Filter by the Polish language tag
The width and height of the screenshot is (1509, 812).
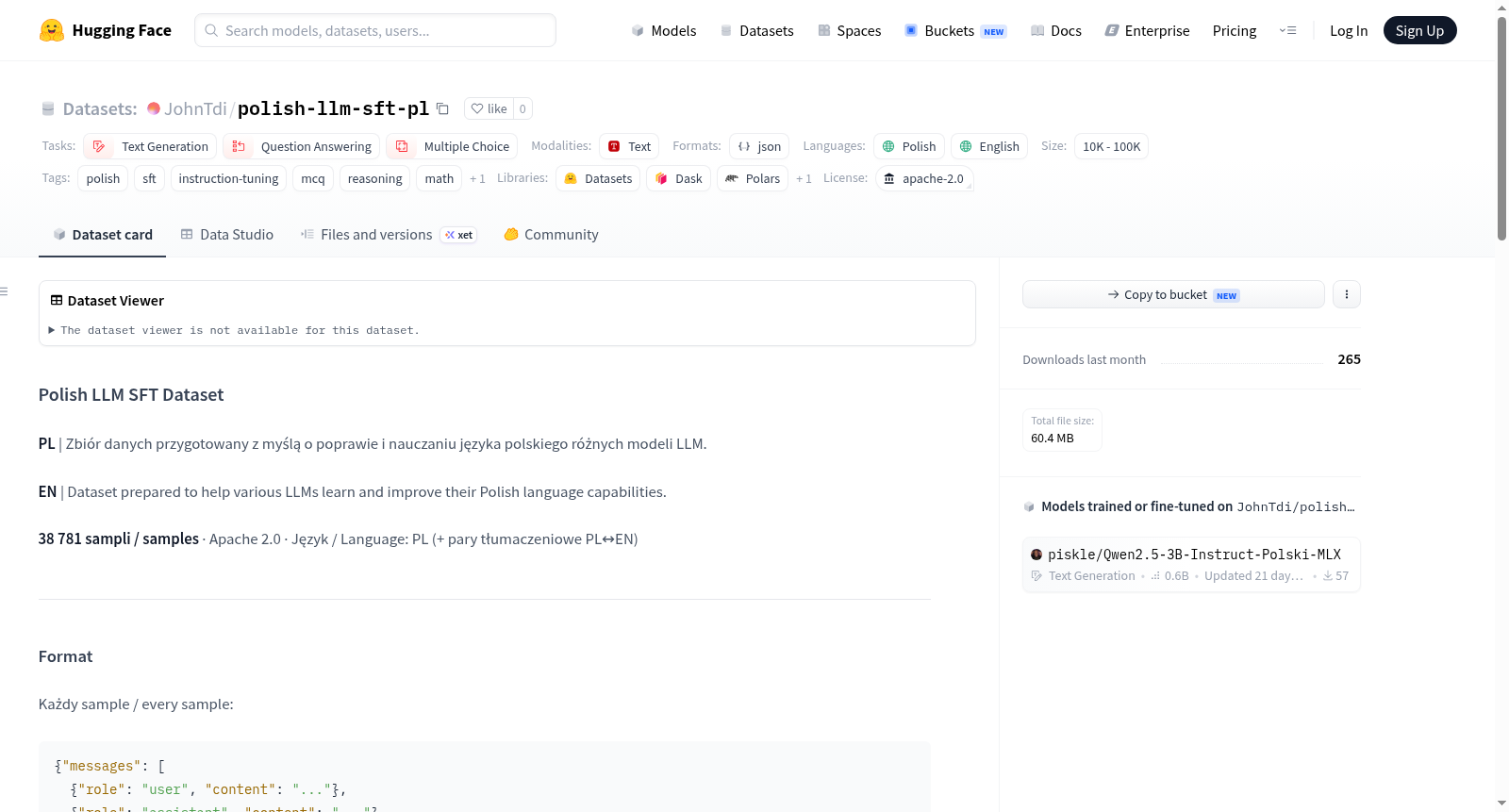click(909, 146)
